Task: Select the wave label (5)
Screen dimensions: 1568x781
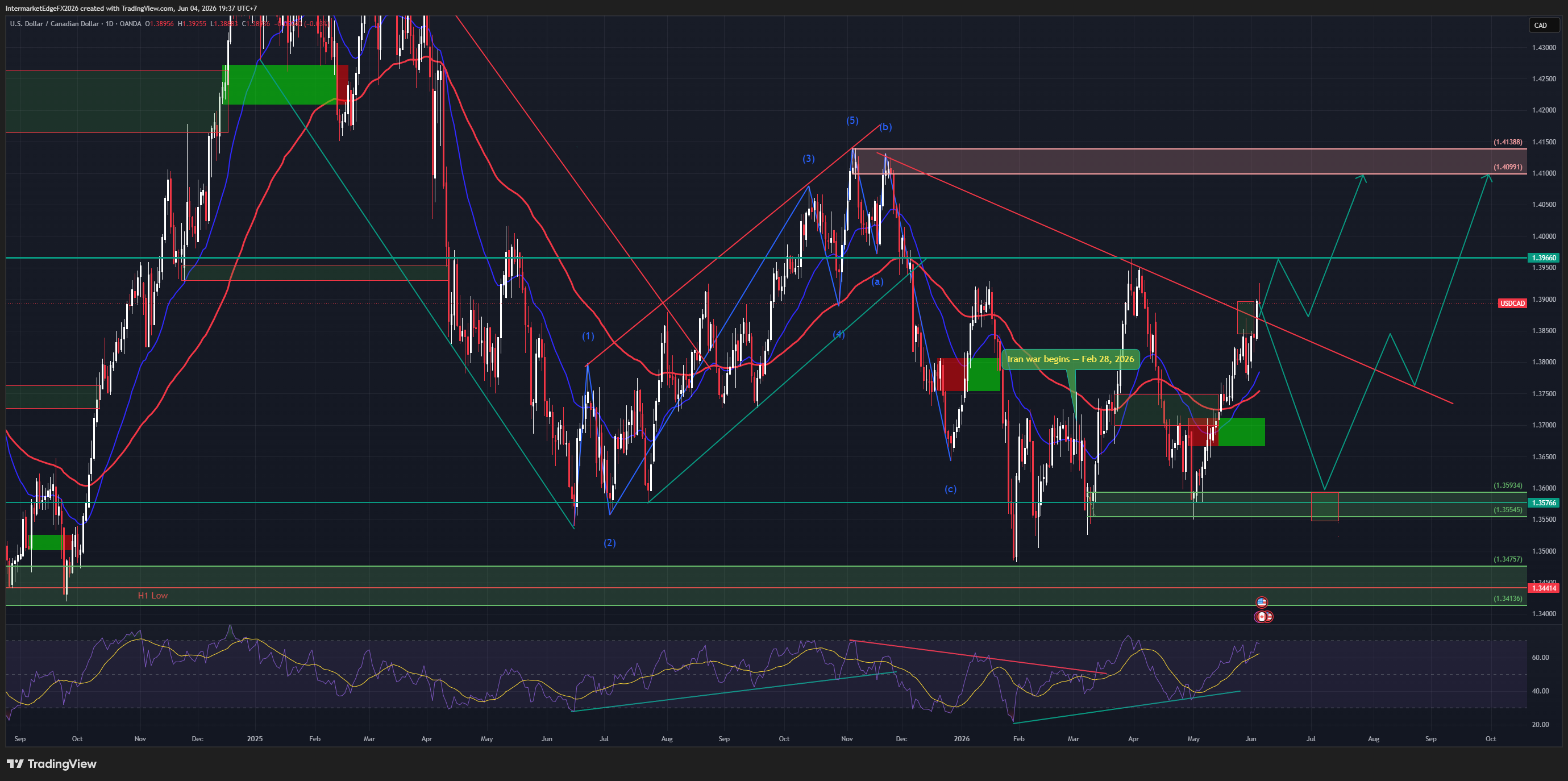Action: [852, 121]
